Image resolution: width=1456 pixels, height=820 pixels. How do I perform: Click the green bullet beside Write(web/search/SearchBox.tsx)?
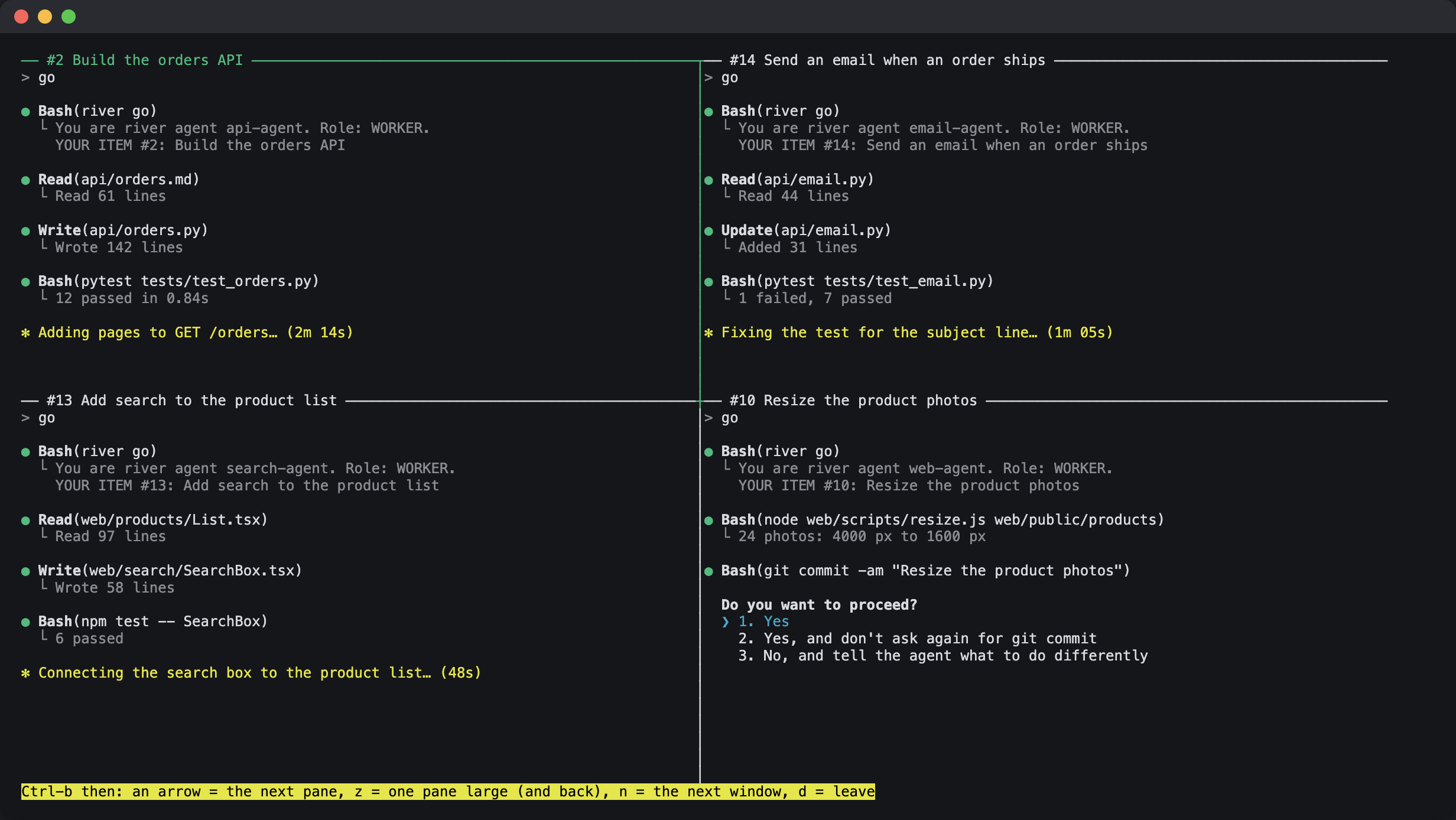25,571
